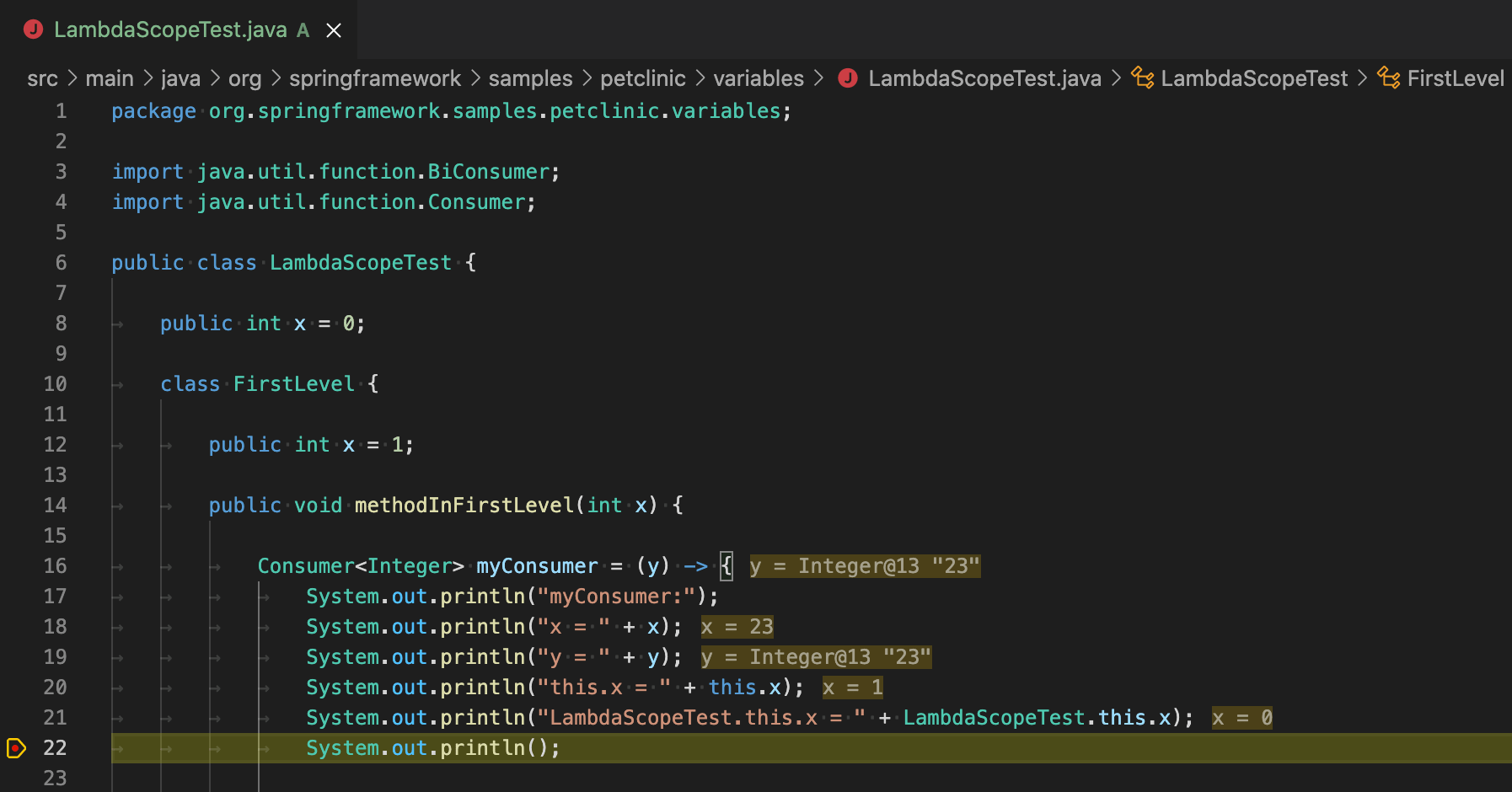Viewport: 1512px width, 792px height.
Task: Click the red breakpoint marker on line 22
Action: (x=15, y=747)
